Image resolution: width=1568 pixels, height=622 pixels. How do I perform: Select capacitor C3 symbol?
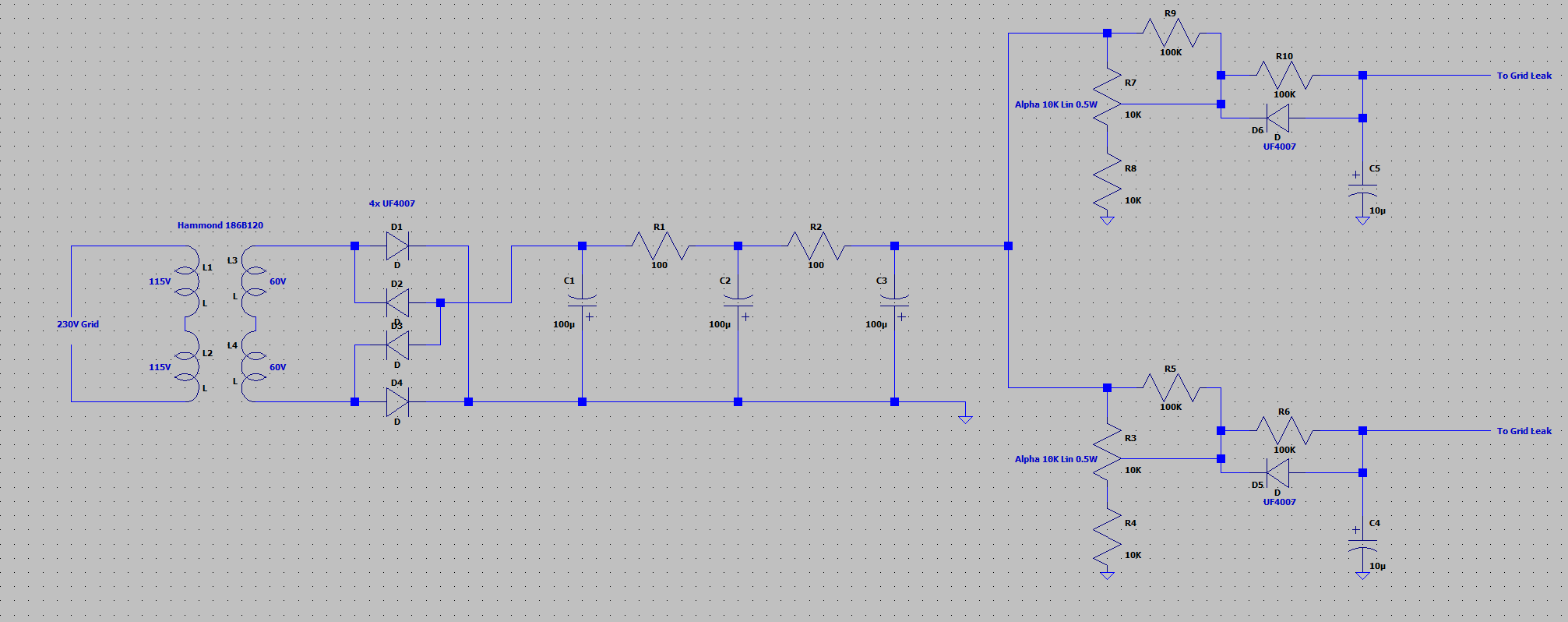894,302
